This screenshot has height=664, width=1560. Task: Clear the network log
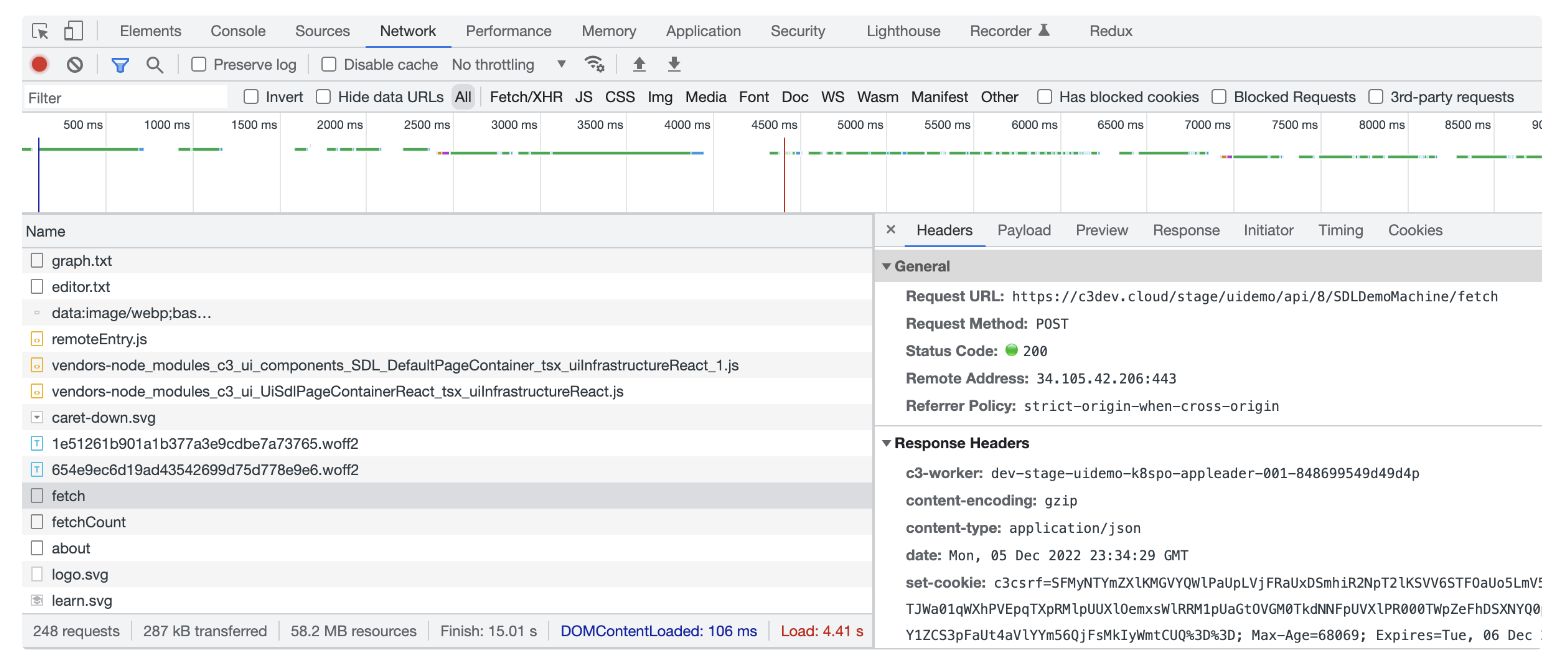(75, 65)
